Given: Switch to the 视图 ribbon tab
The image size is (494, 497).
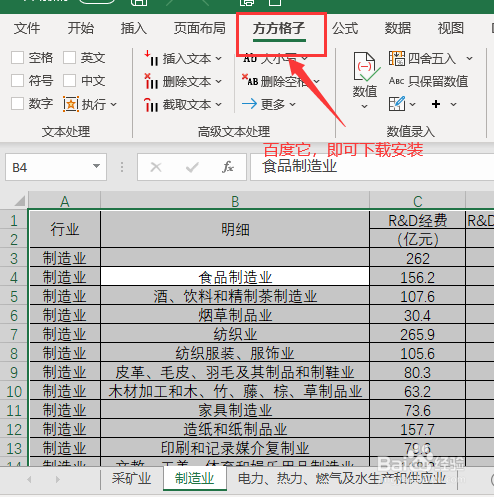Looking at the screenshot, I should coord(451,28).
